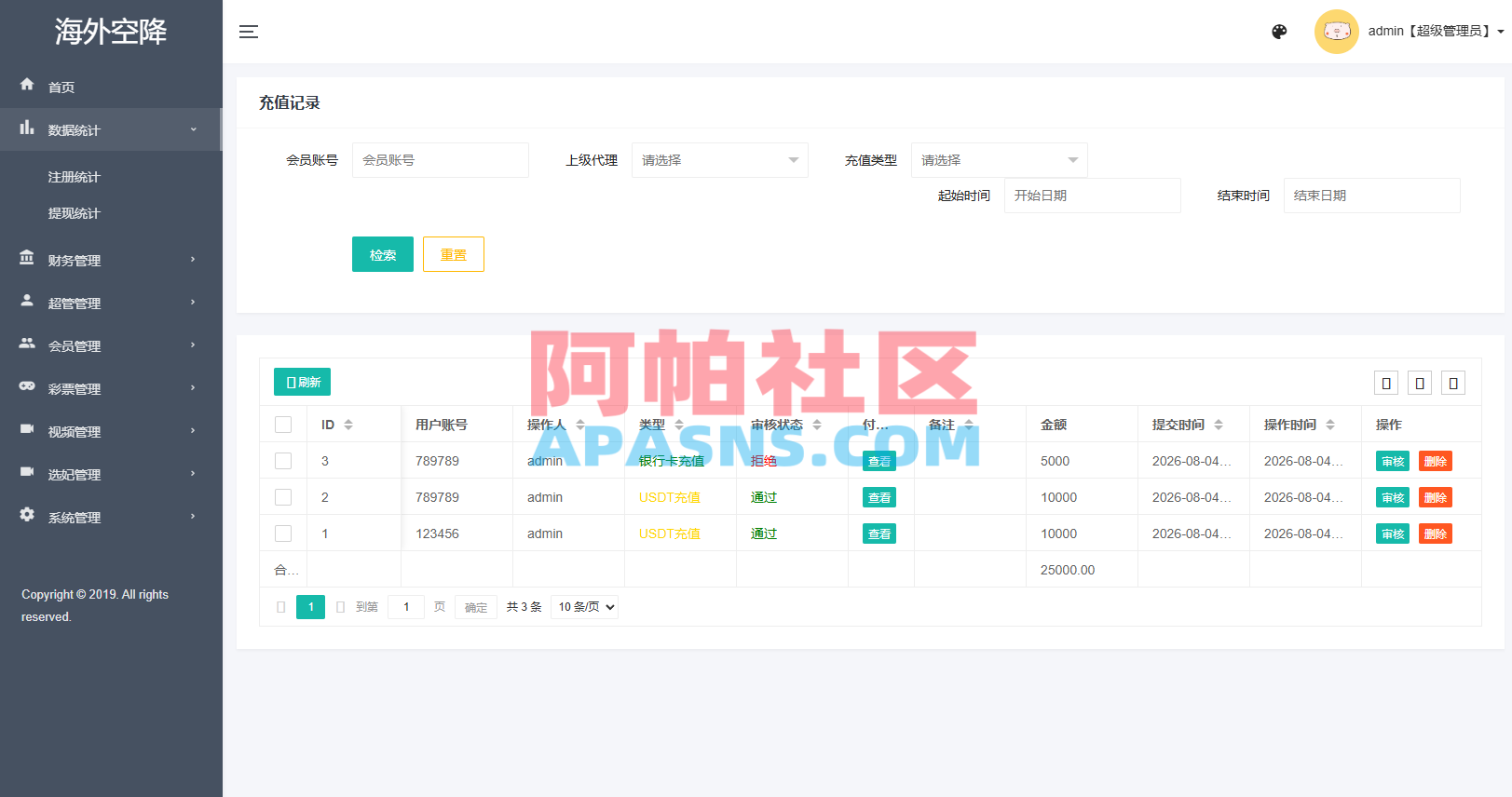Image resolution: width=1512 pixels, height=797 pixels.
Task: Sort by 提交时间 column arrows
Action: [1219, 425]
